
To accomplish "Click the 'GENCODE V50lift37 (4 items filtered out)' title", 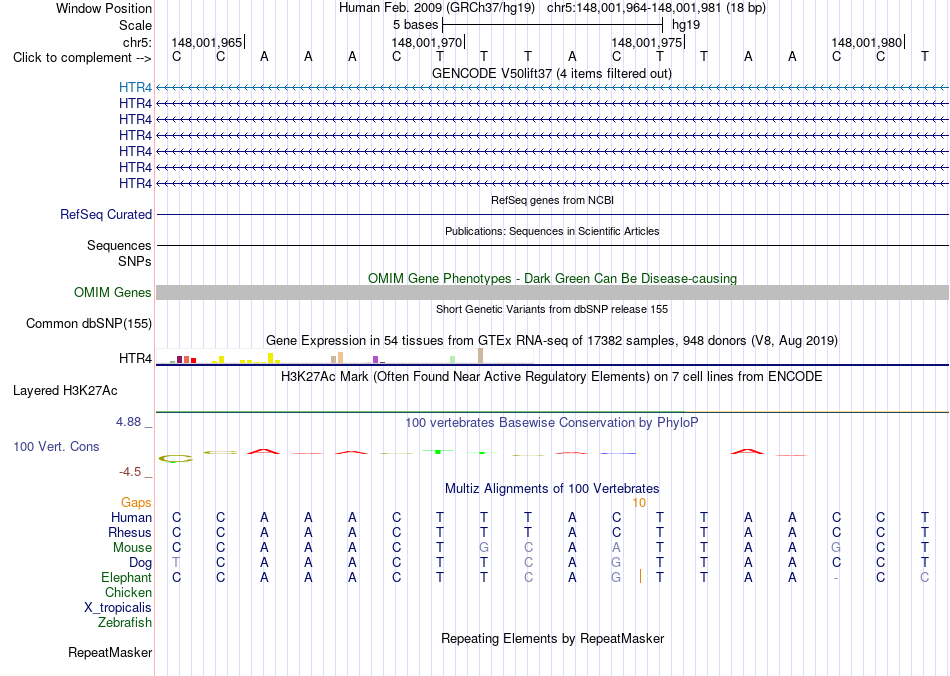I will (x=552, y=73).
